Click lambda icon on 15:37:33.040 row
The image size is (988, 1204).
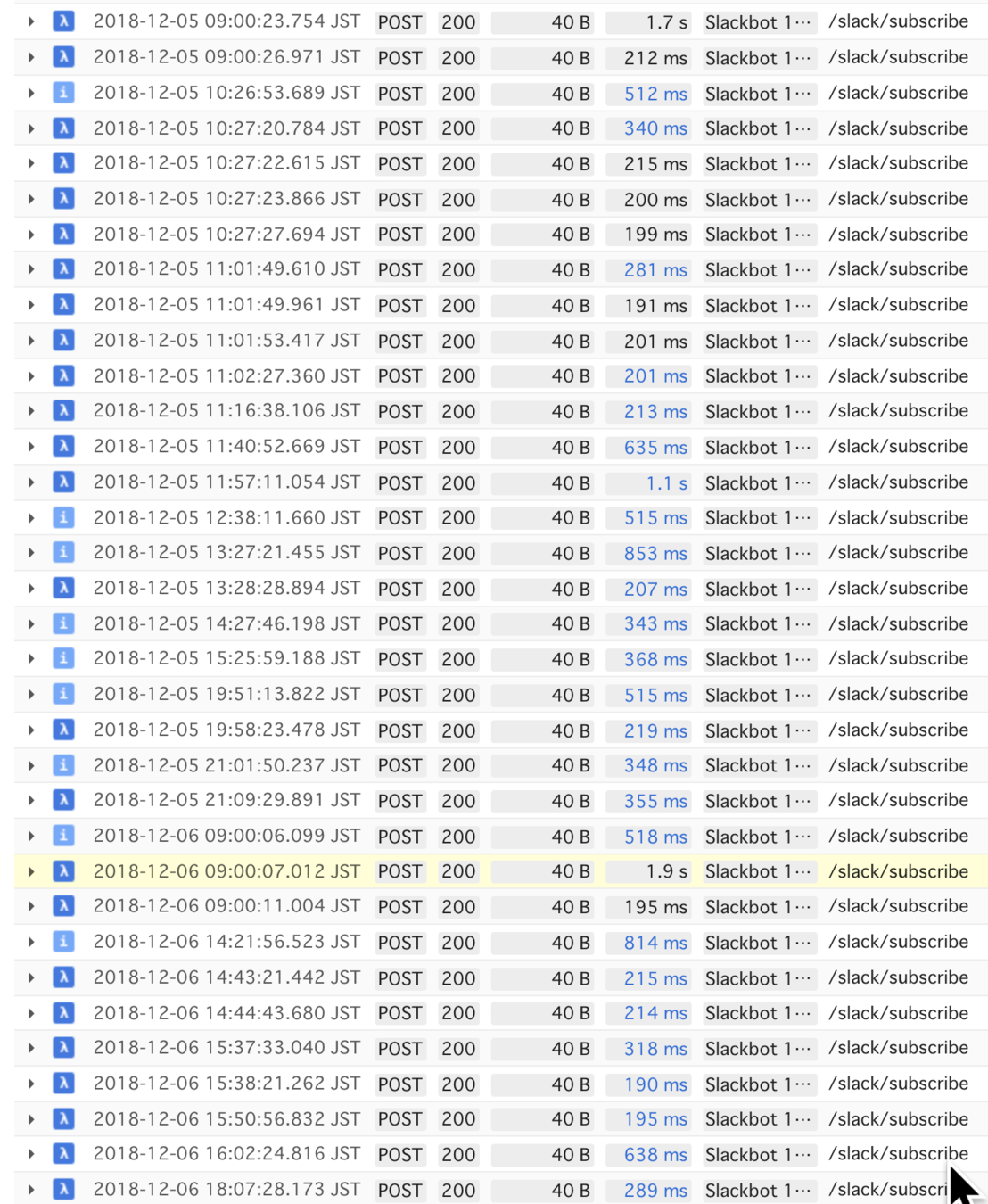point(63,1048)
